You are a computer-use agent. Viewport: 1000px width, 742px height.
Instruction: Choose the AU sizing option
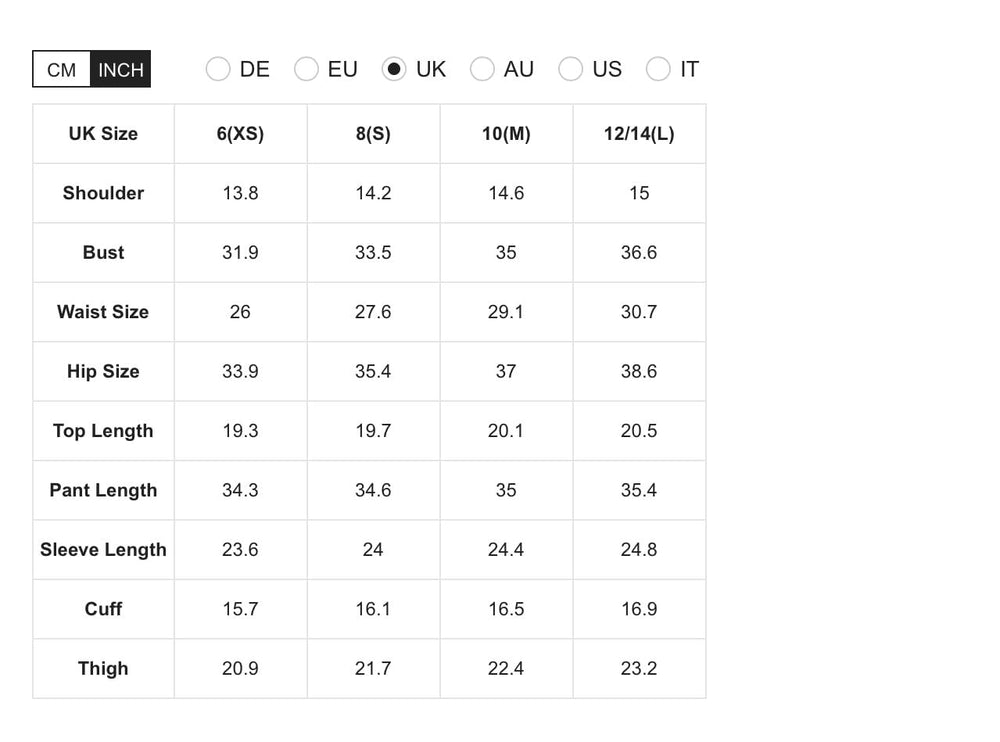482,69
